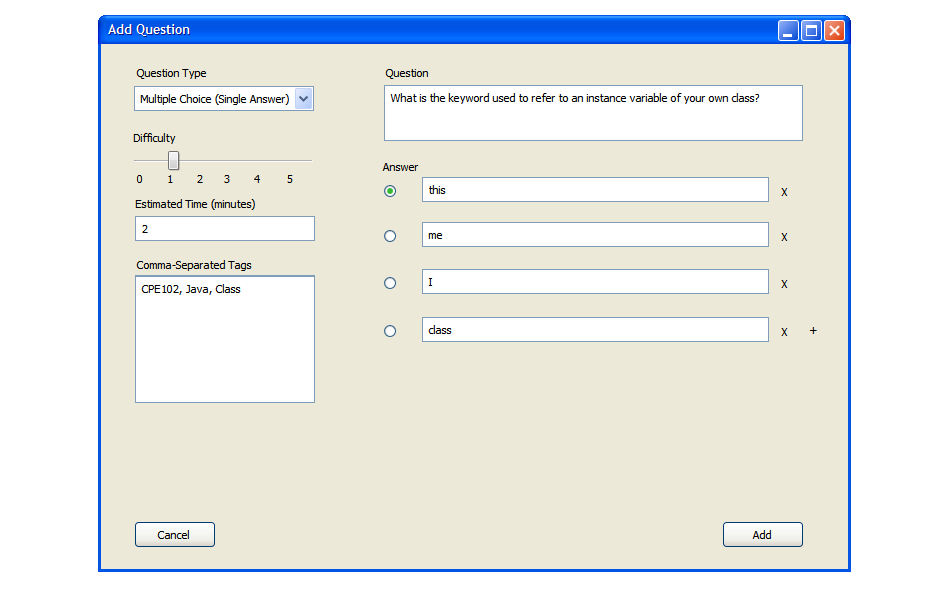Screen dimensions: 934x594
Task: Click the Difficulty slider handle
Action: (173, 160)
